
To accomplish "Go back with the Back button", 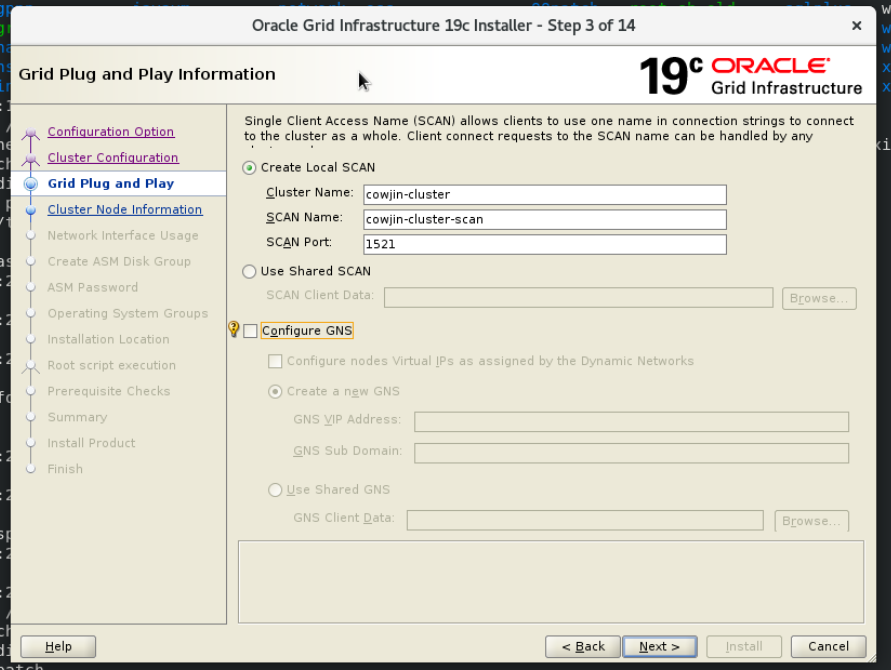I will click(583, 647).
